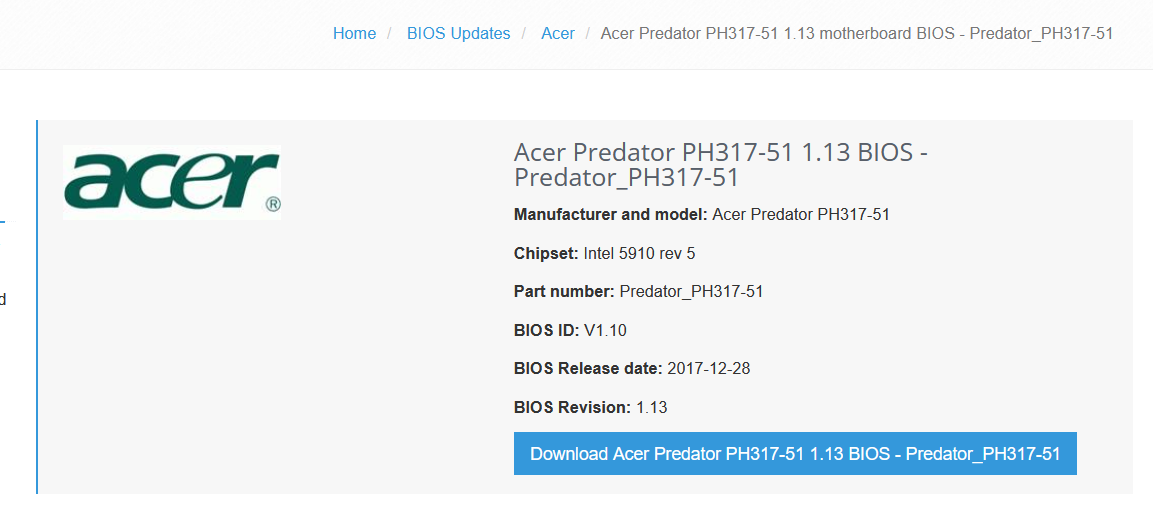1153x523 pixels.
Task: Select the part number value Predator_PH317-51
Action: [691, 291]
